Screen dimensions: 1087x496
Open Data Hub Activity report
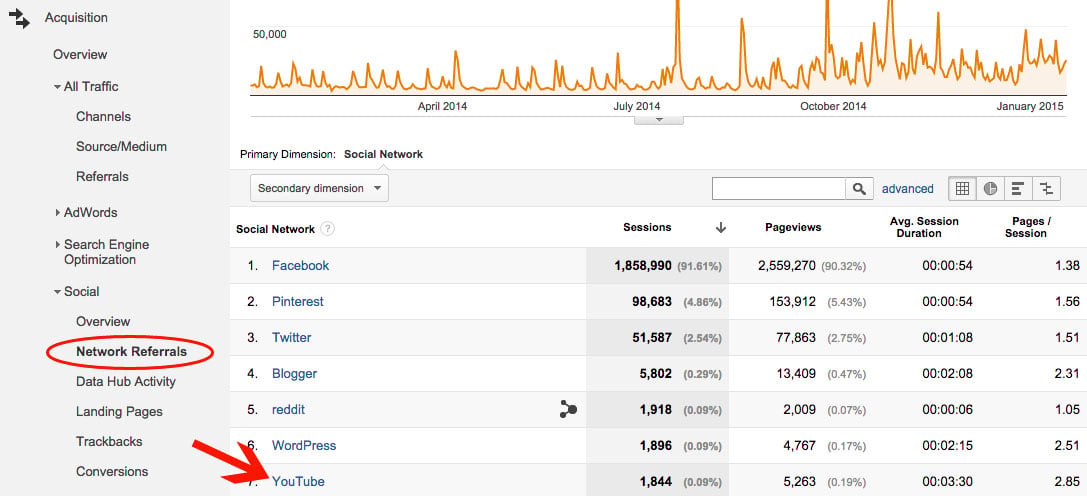[125, 382]
